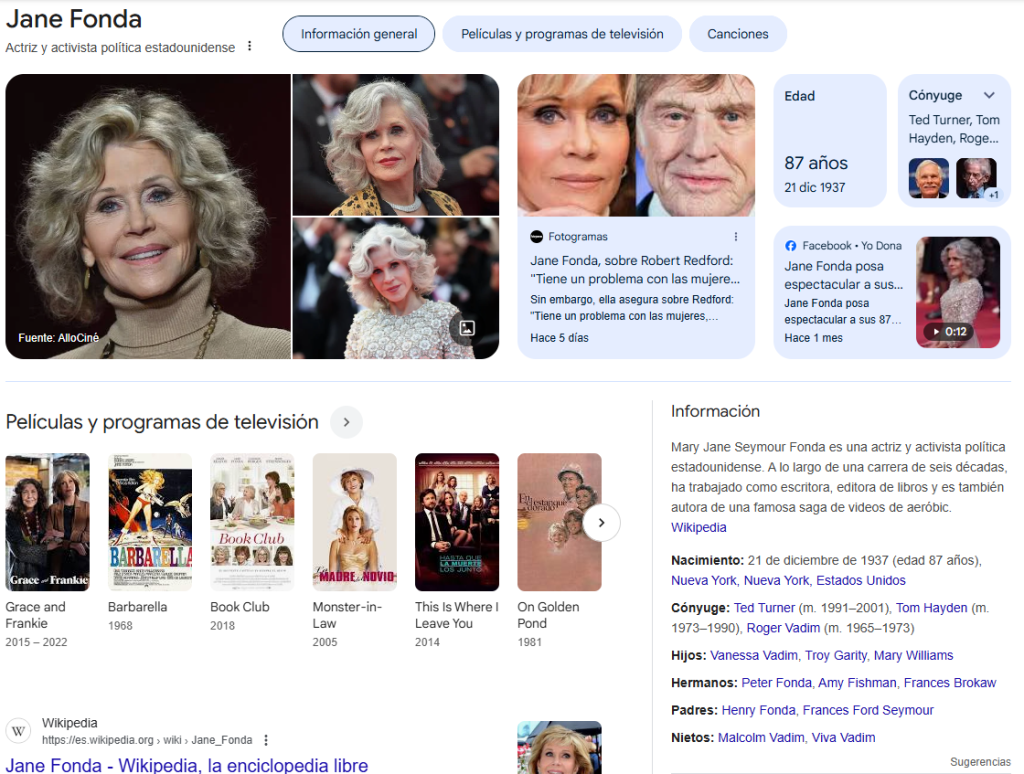
Task: Switch to the Canciones tab
Action: [x=738, y=34]
